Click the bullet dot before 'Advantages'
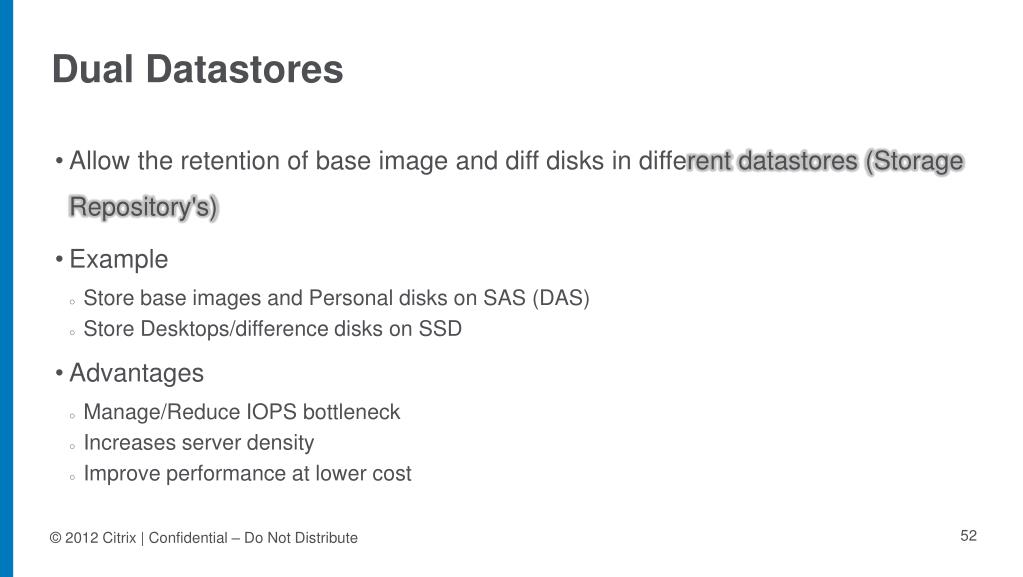The width and height of the screenshot is (1023, 577). (x=59, y=373)
